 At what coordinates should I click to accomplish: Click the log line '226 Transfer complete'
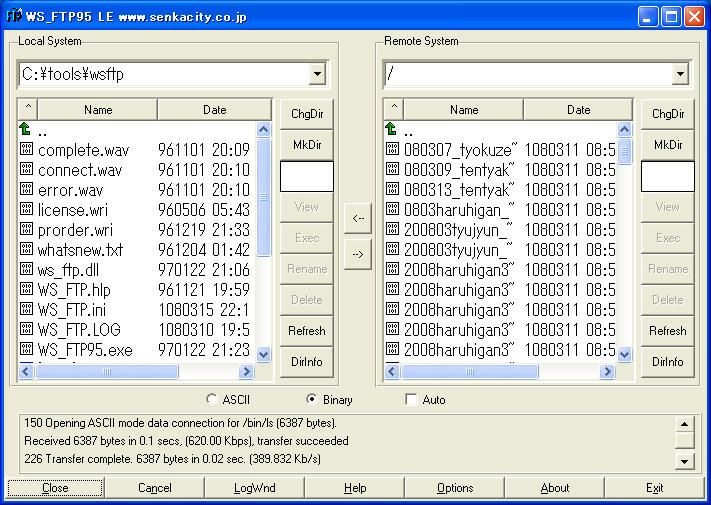click(172, 459)
